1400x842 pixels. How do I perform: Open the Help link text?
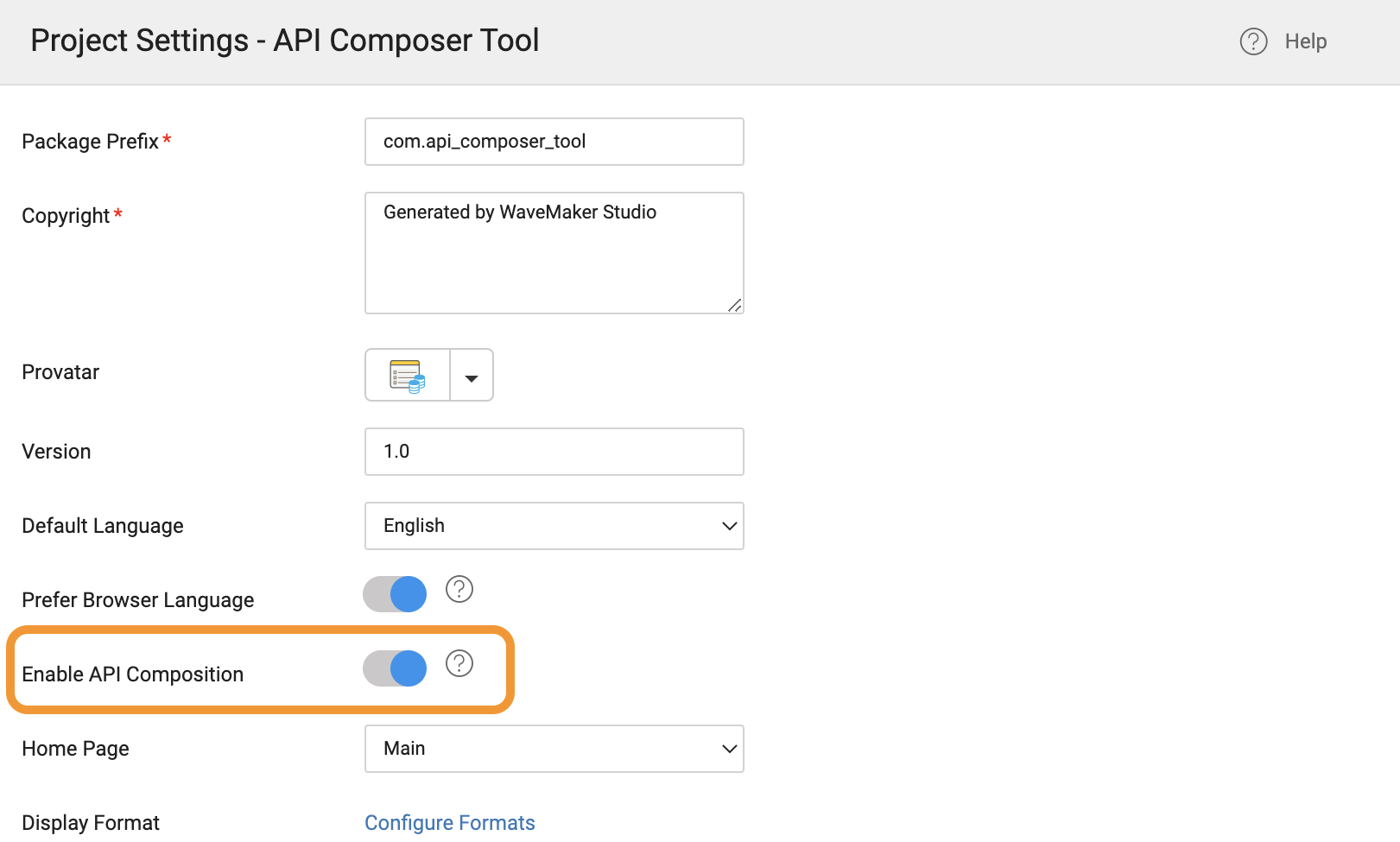click(1305, 41)
